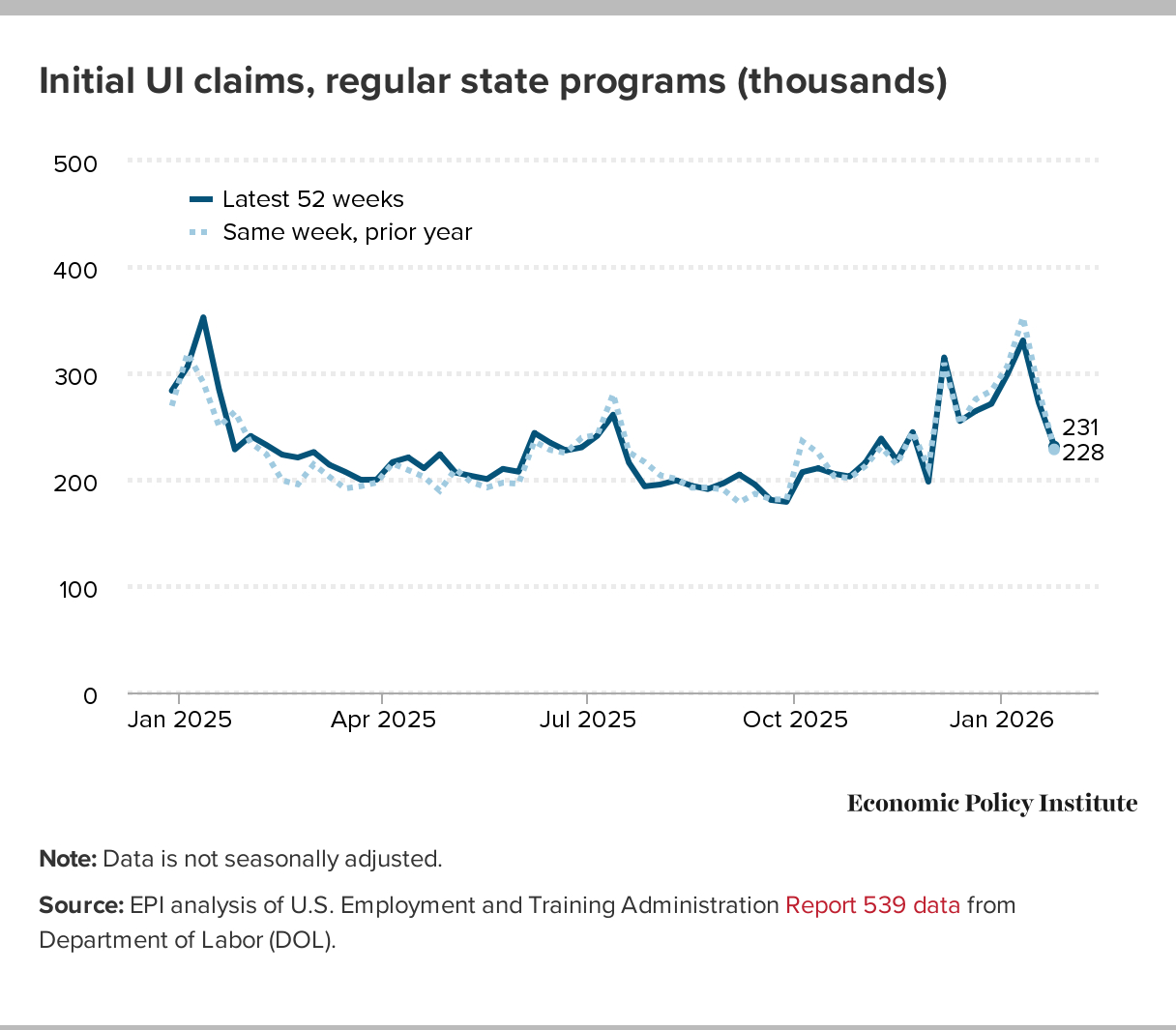Select the light blue endpoint marker dot

pos(1053,449)
